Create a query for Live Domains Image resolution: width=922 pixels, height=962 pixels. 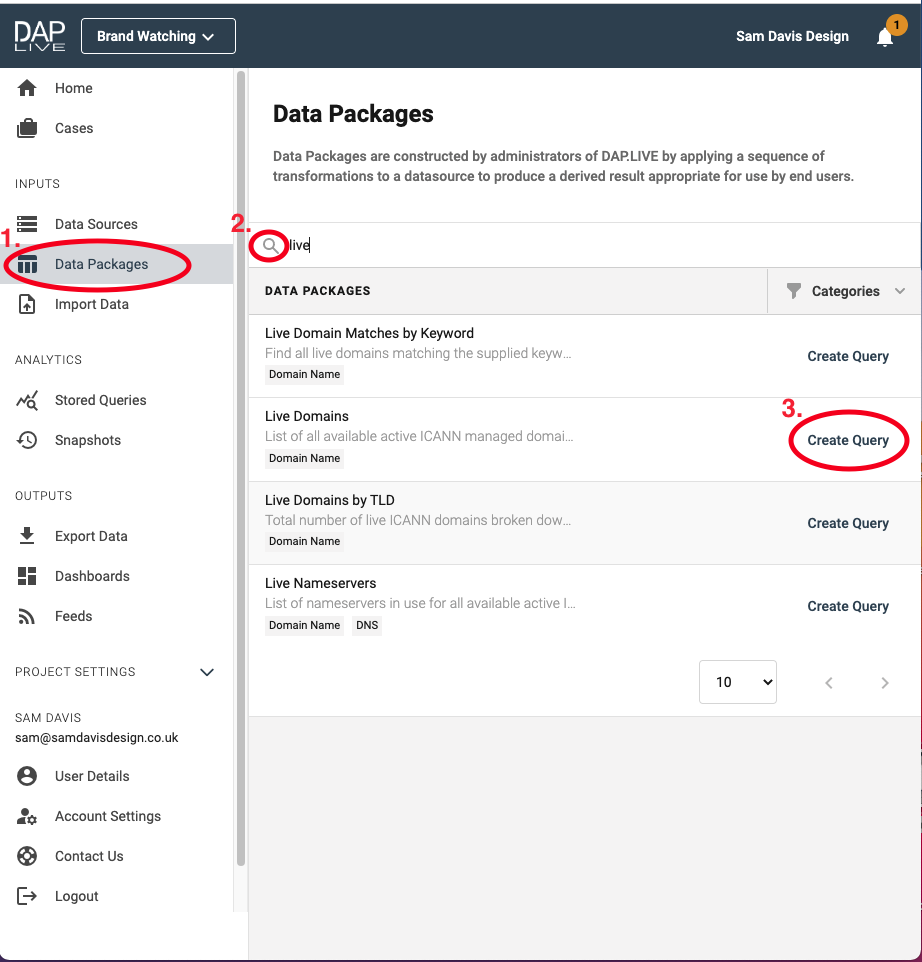[848, 440]
